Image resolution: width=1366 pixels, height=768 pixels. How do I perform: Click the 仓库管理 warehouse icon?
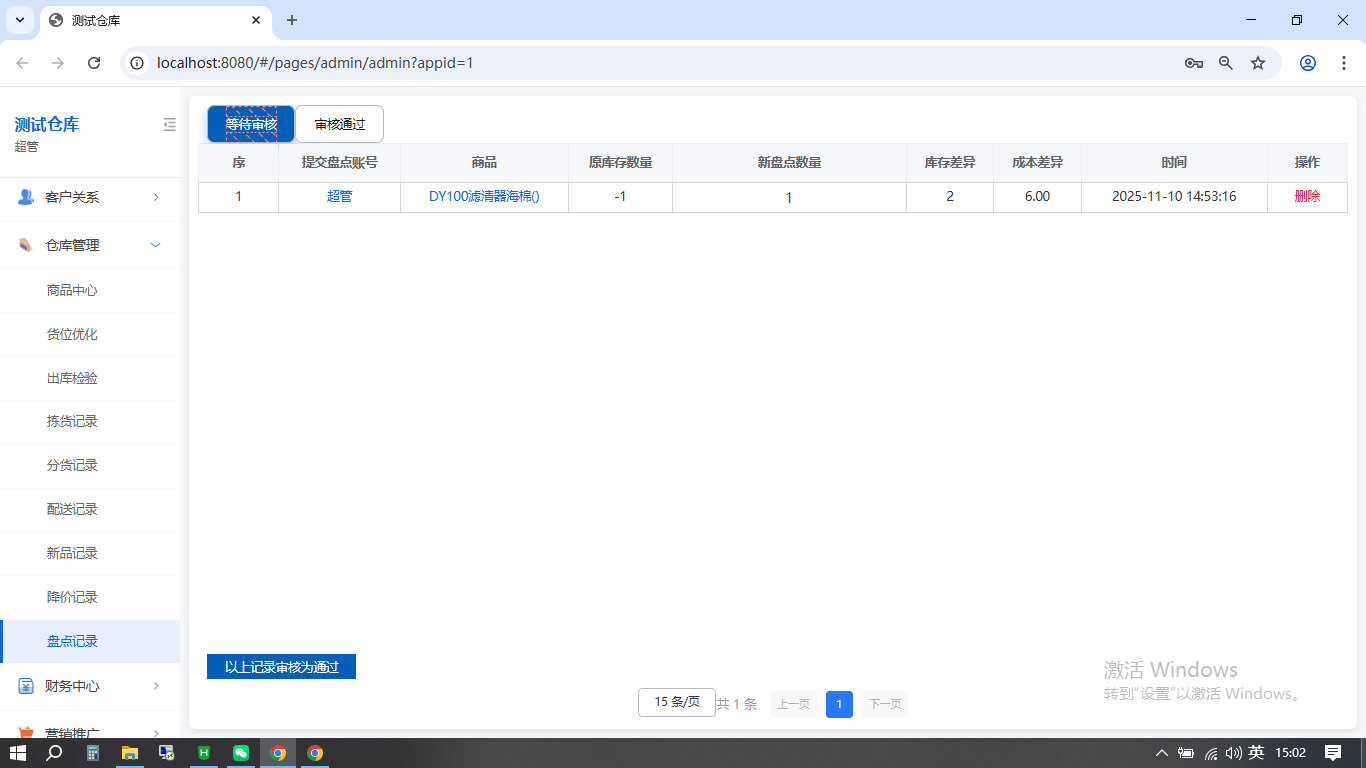24,244
